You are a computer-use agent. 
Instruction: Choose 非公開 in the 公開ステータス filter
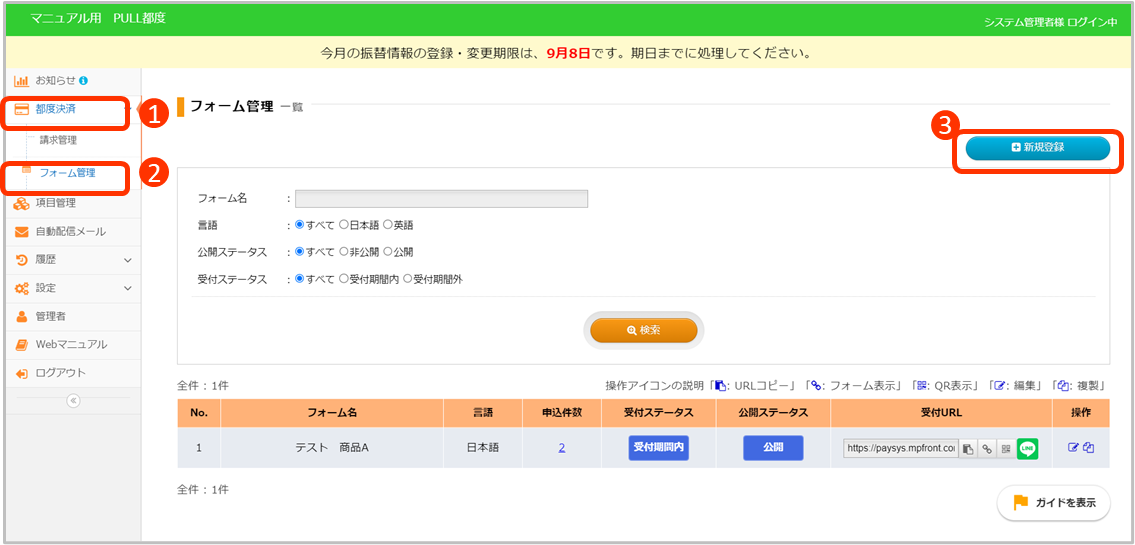(344, 252)
